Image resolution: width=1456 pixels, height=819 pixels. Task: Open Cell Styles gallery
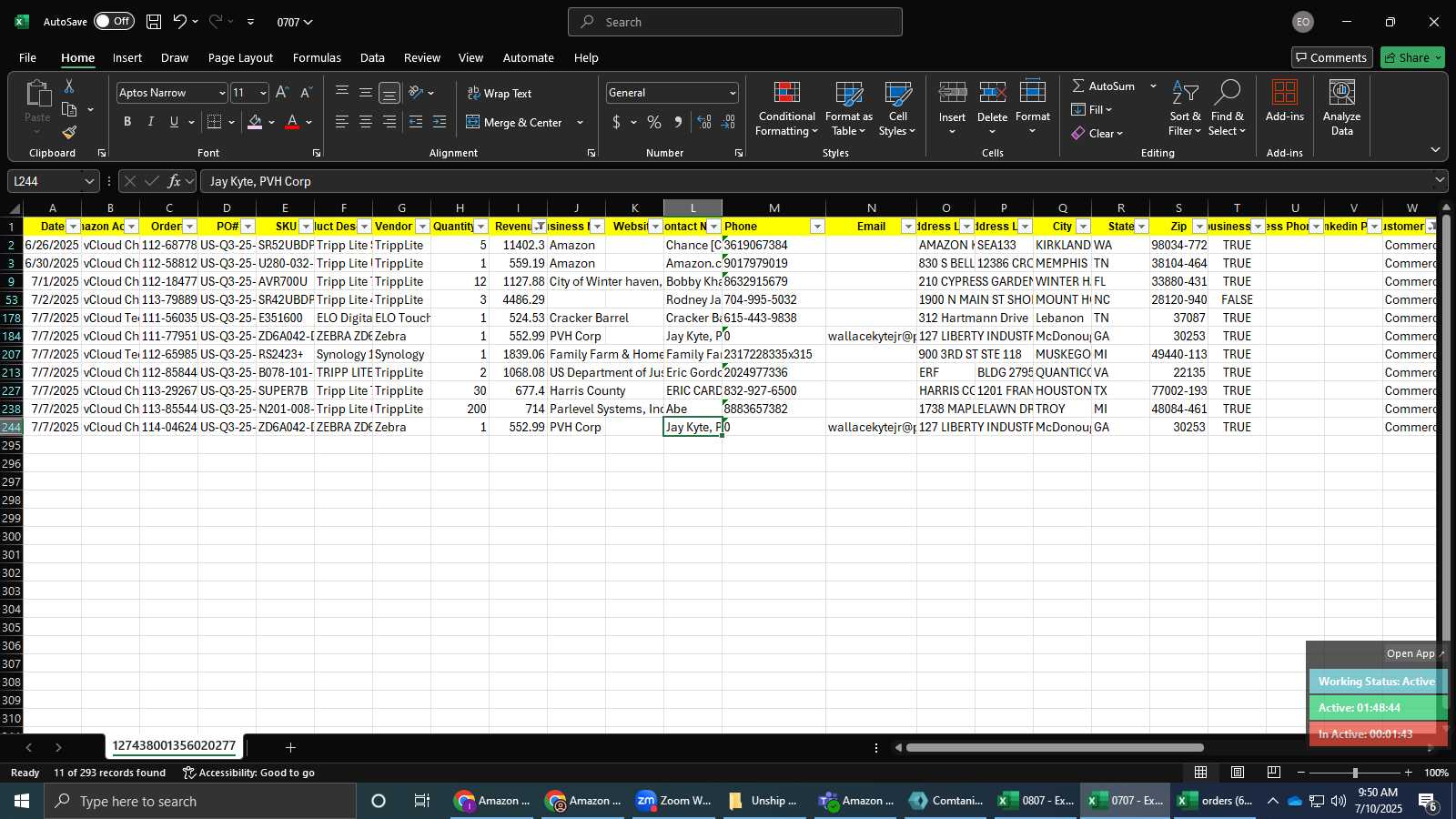pos(898,109)
